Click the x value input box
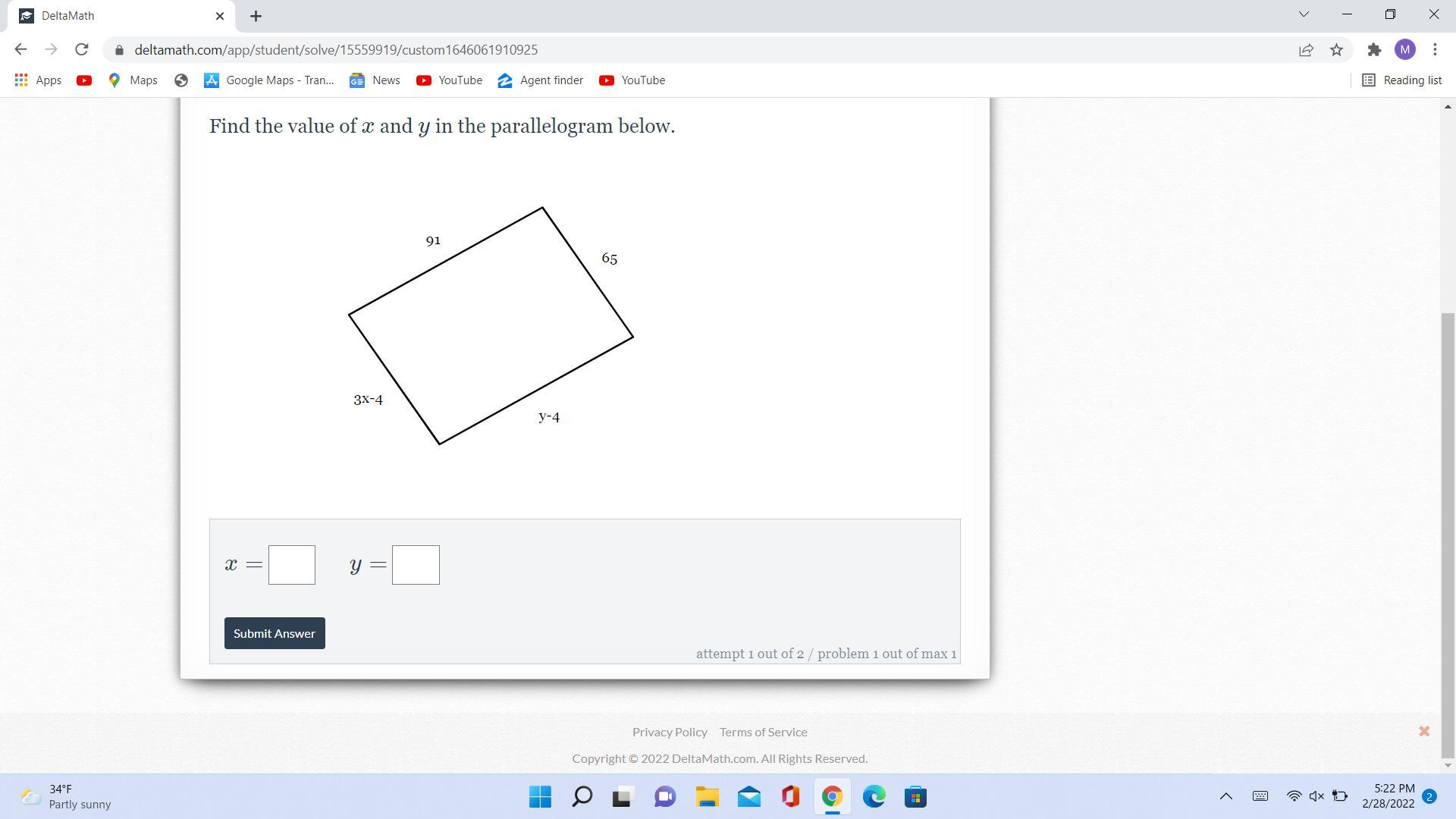This screenshot has width=1456, height=819. tap(292, 565)
